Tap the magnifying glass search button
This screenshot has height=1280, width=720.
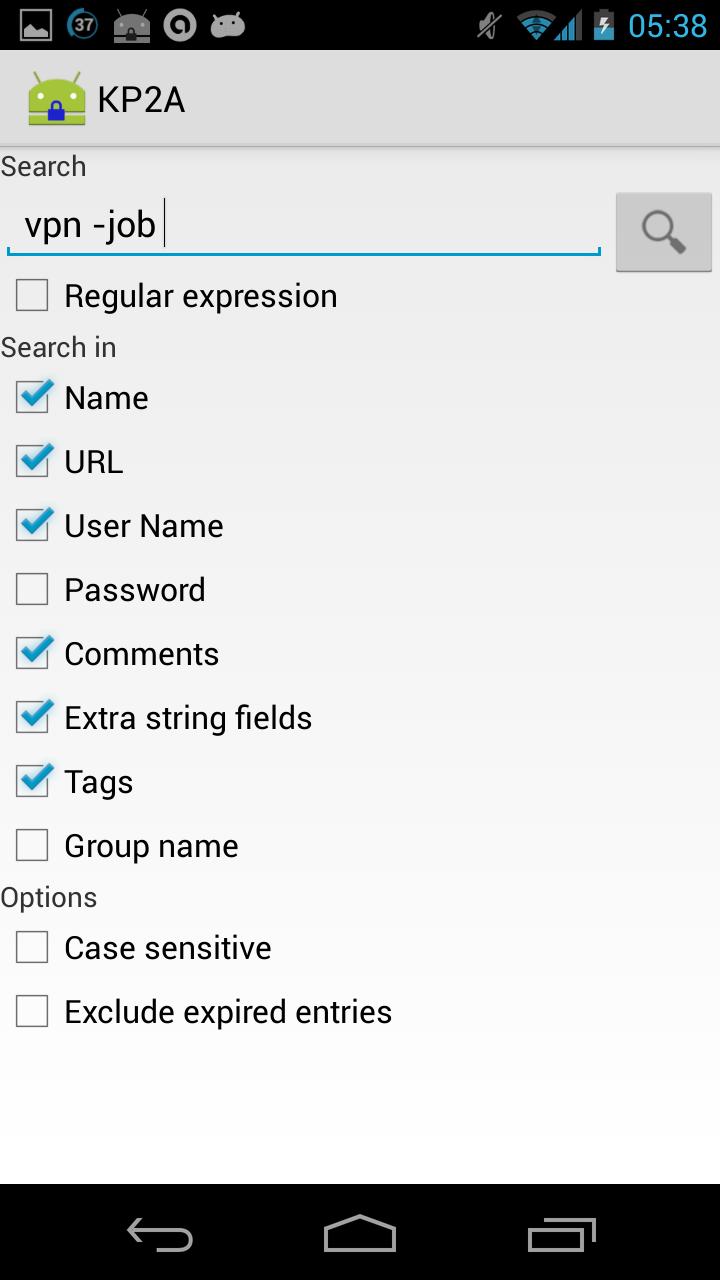pyautogui.click(x=663, y=232)
